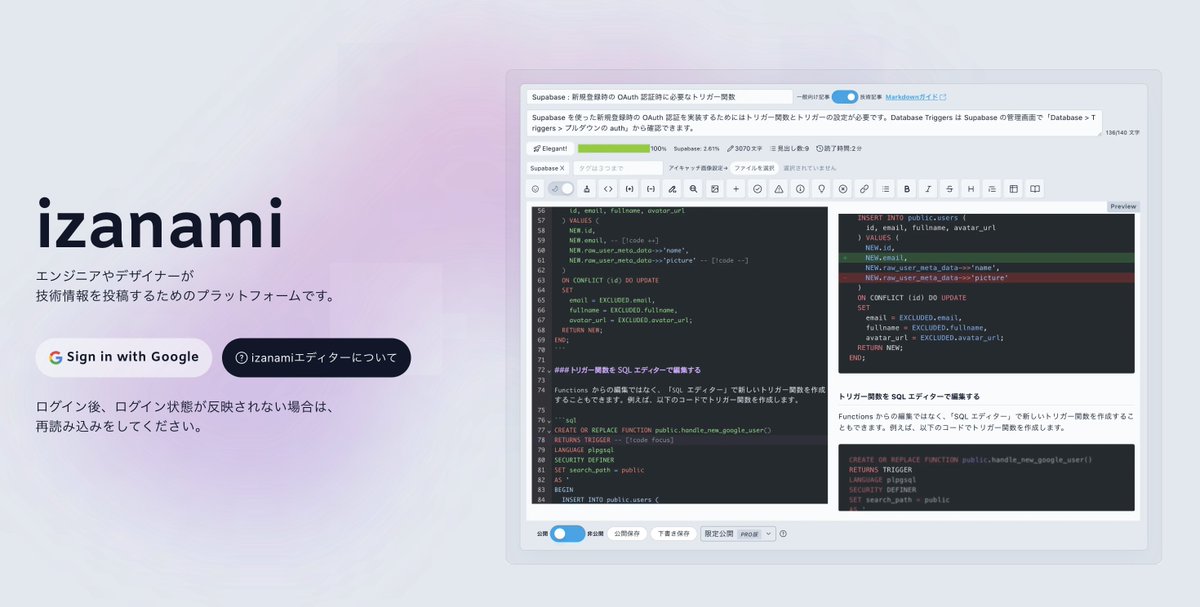Screen dimensions: 1200x607
Task: Insert an info circle callout
Action: 800,188
